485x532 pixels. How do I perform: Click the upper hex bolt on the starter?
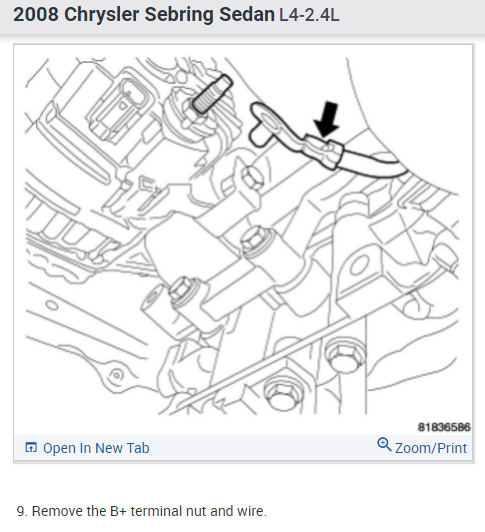coord(252,178)
